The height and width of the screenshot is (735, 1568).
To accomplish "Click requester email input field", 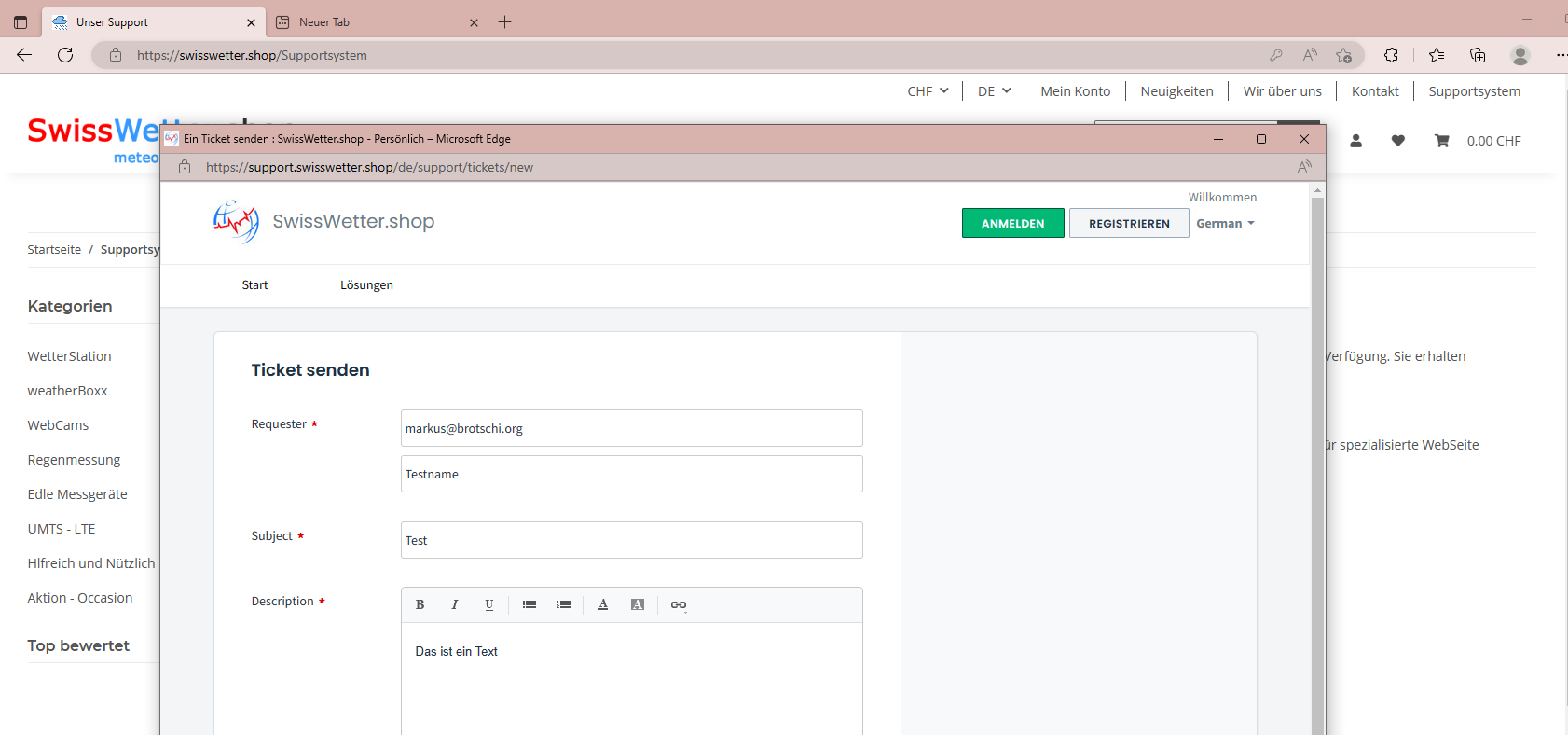I will coord(631,428).
